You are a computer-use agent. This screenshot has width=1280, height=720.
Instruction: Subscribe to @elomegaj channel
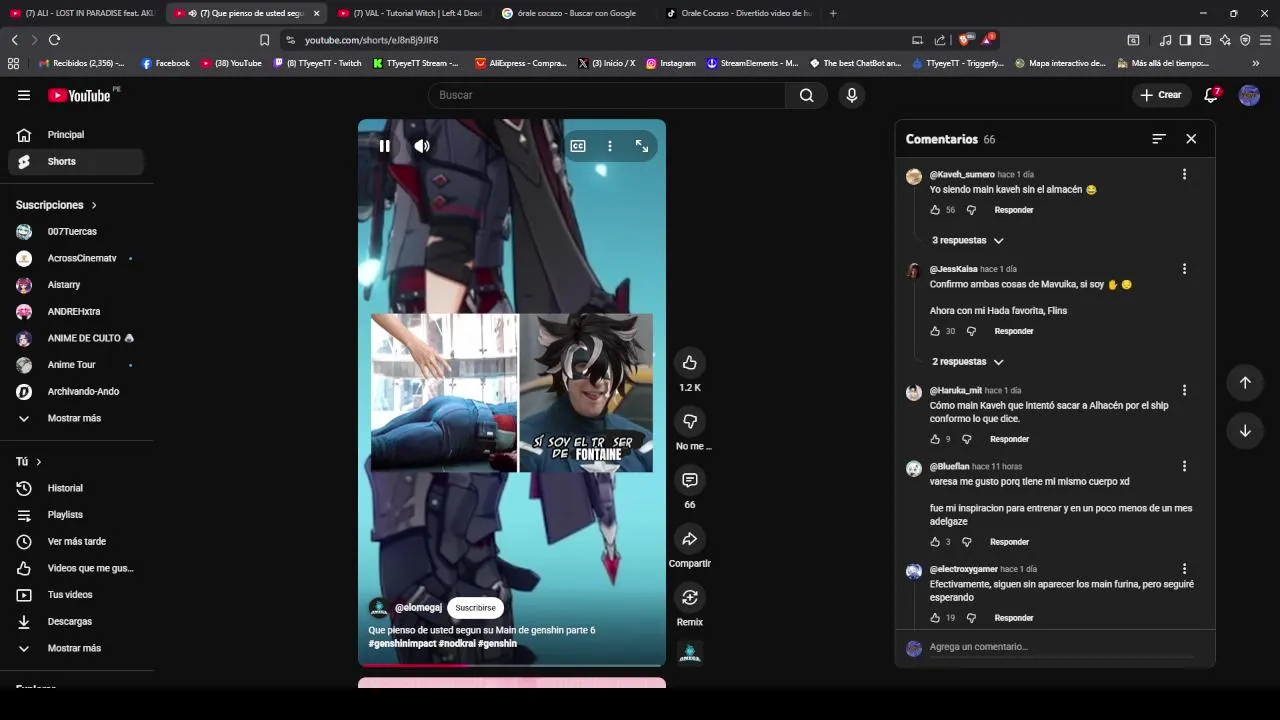coord(475,608)
